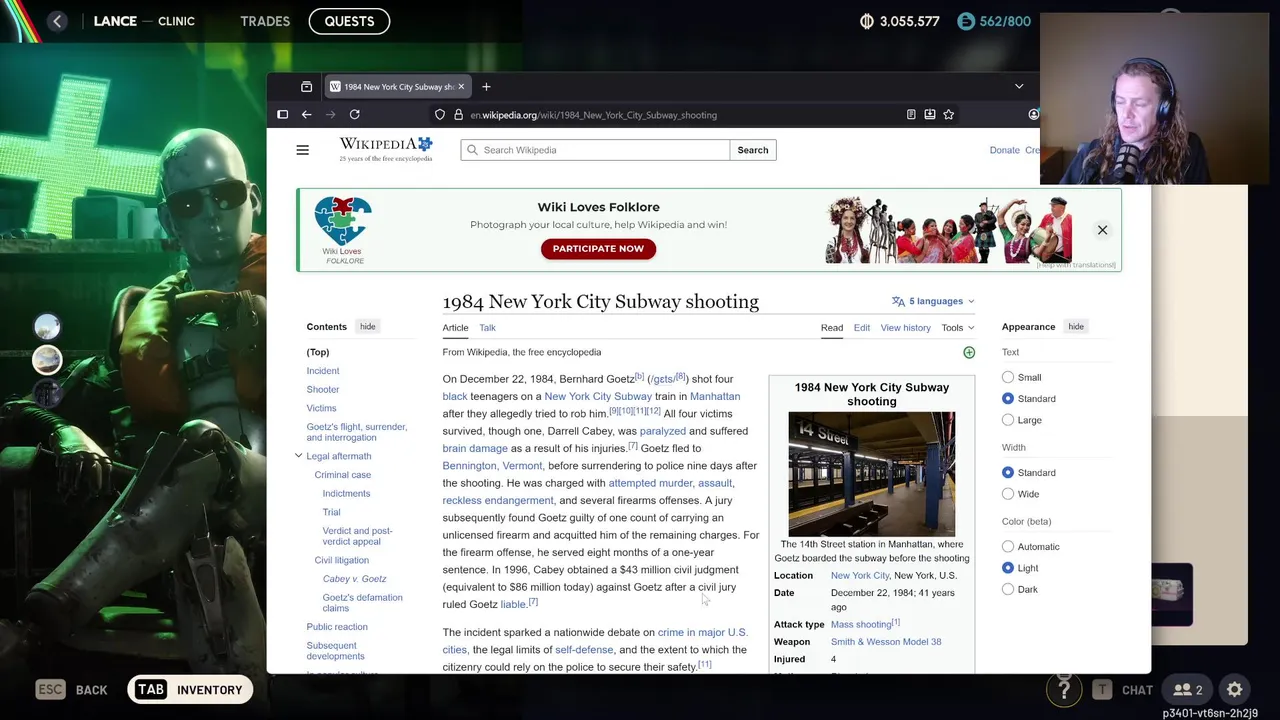This screenshot has width=1280, height=720.
Task: Click the Wikipedia logo
Action: [386, 150]
